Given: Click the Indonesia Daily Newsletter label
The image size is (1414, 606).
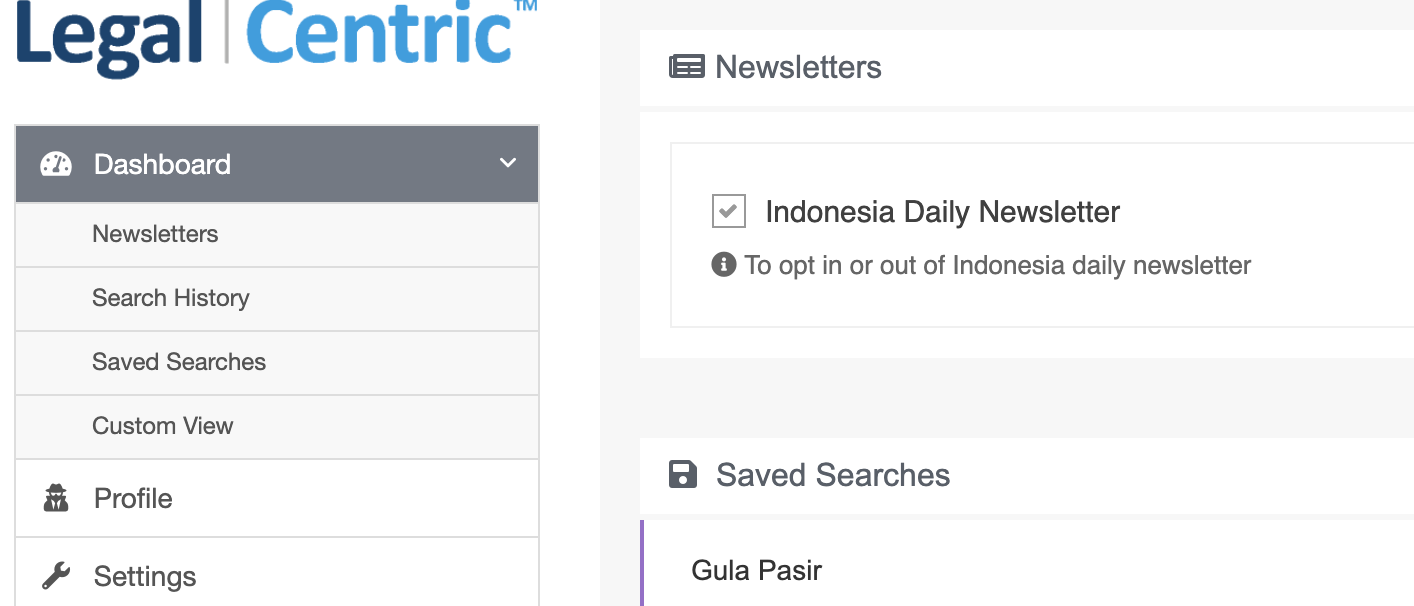Looking at the screenshot, I should pos(942,212).
